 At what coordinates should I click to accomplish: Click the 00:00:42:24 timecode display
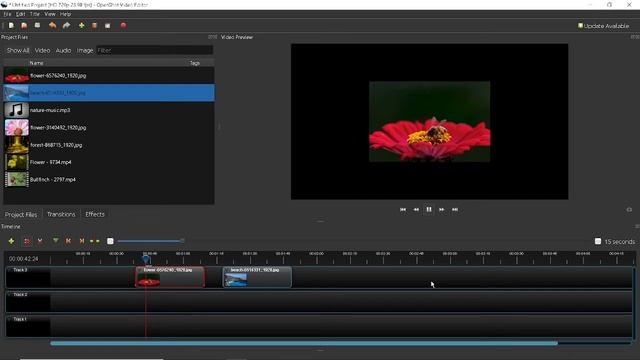pyautogui.click(x=24, y=259)
